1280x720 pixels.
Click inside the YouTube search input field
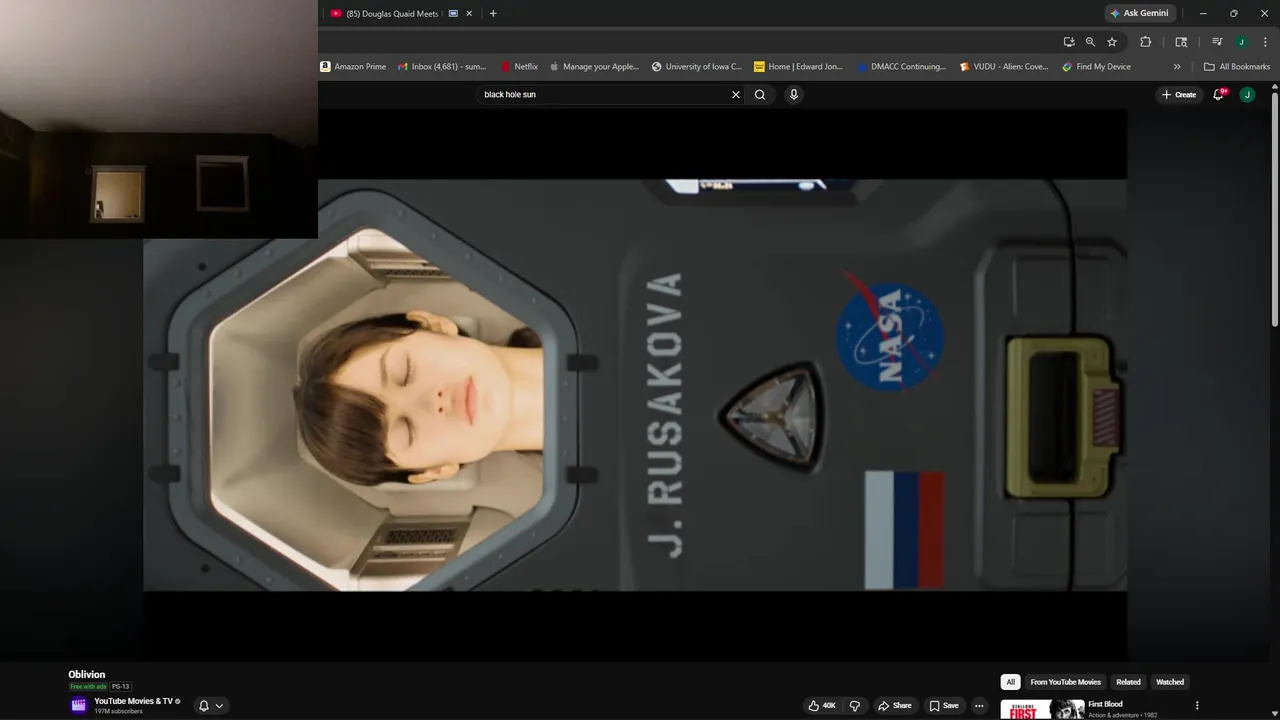605,95
